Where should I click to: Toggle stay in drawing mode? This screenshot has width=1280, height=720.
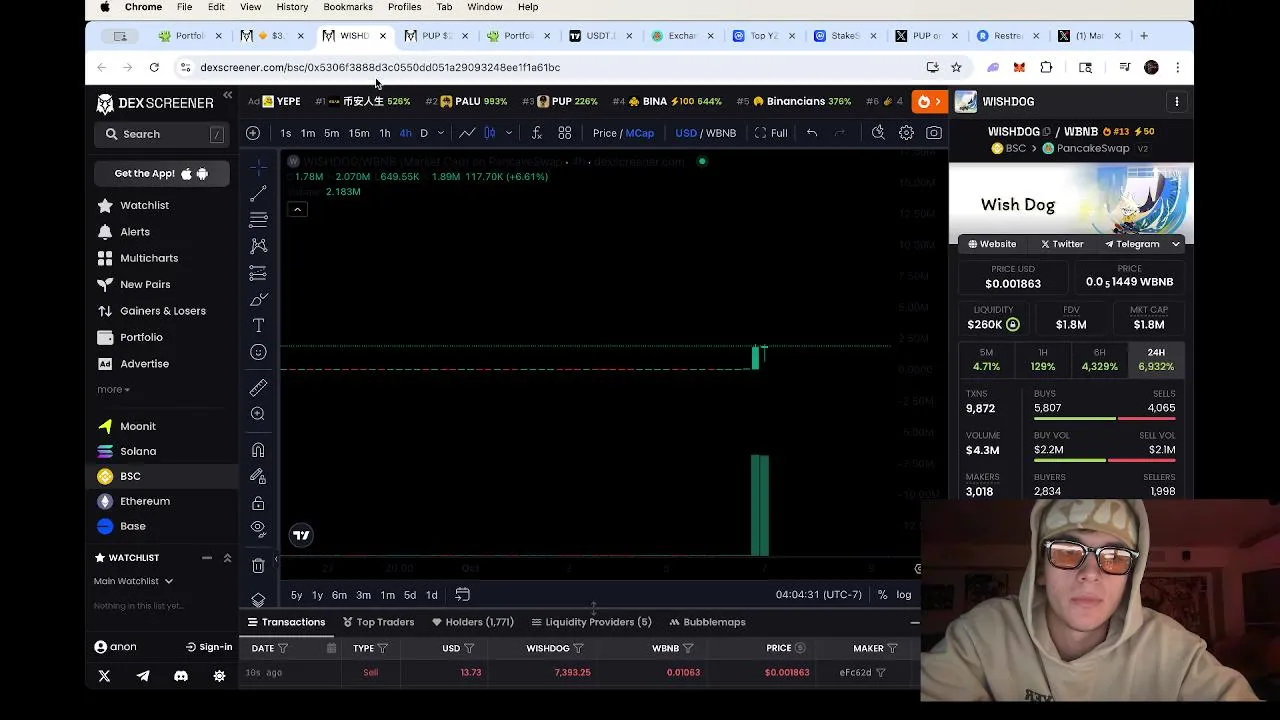pos(258,477)
